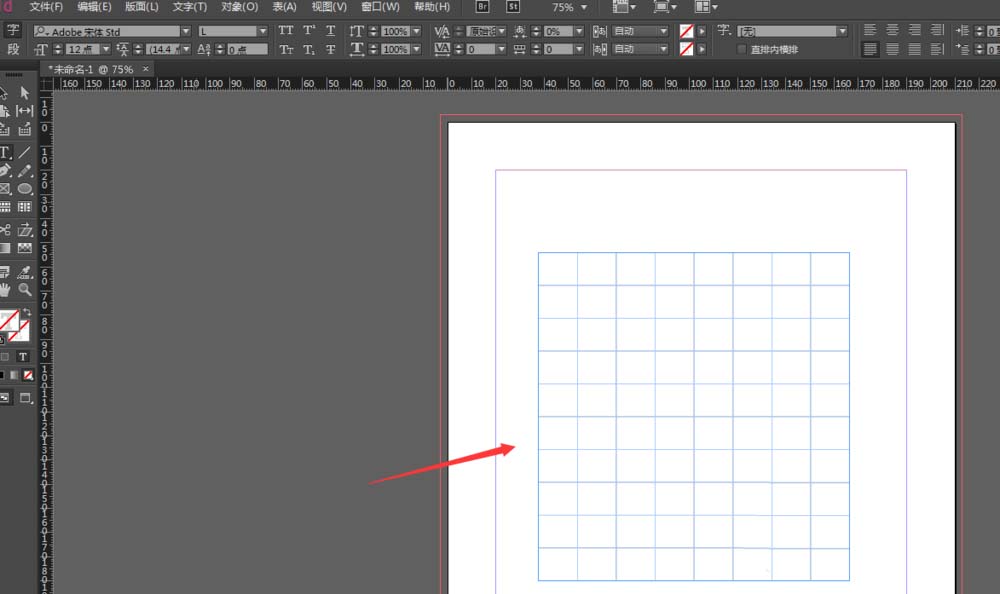Select the Zoom magnifier tool
This screenshot has width=1000, height=594.
24,290
